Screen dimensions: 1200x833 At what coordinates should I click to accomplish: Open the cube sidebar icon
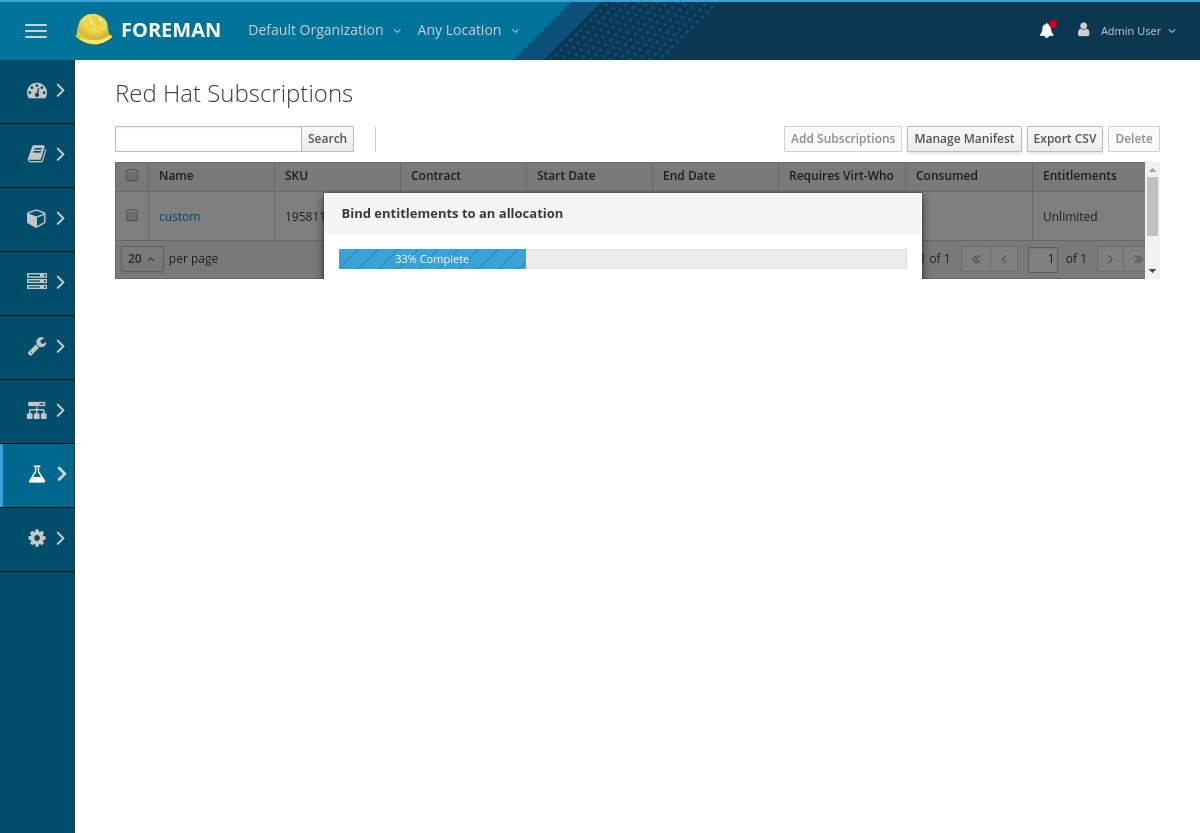37,218
